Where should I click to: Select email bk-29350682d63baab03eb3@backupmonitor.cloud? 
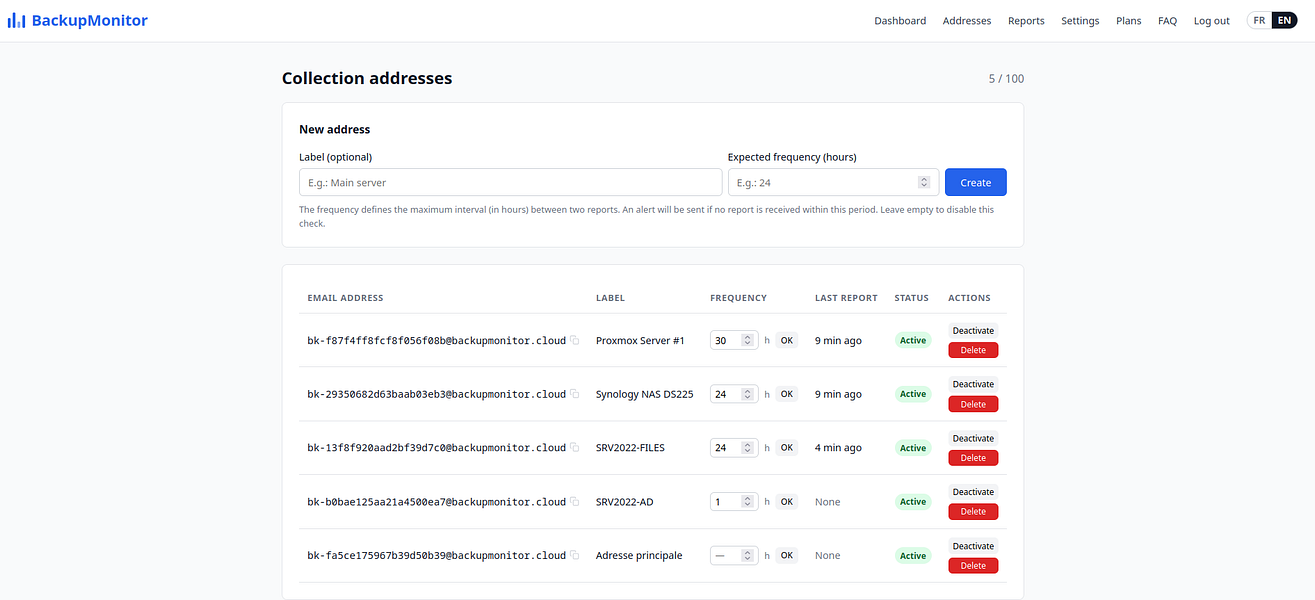point(437,394)
